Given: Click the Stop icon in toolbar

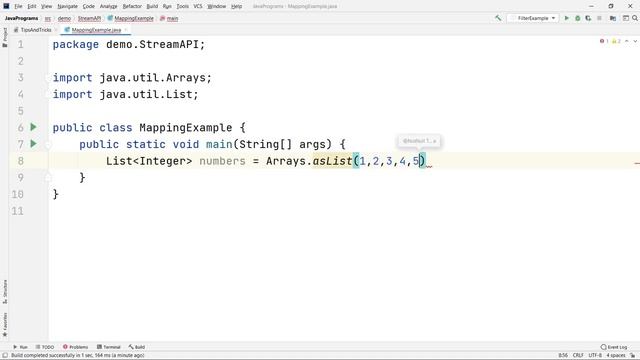Looking at the screenshot, I should [x=599, y=18].
